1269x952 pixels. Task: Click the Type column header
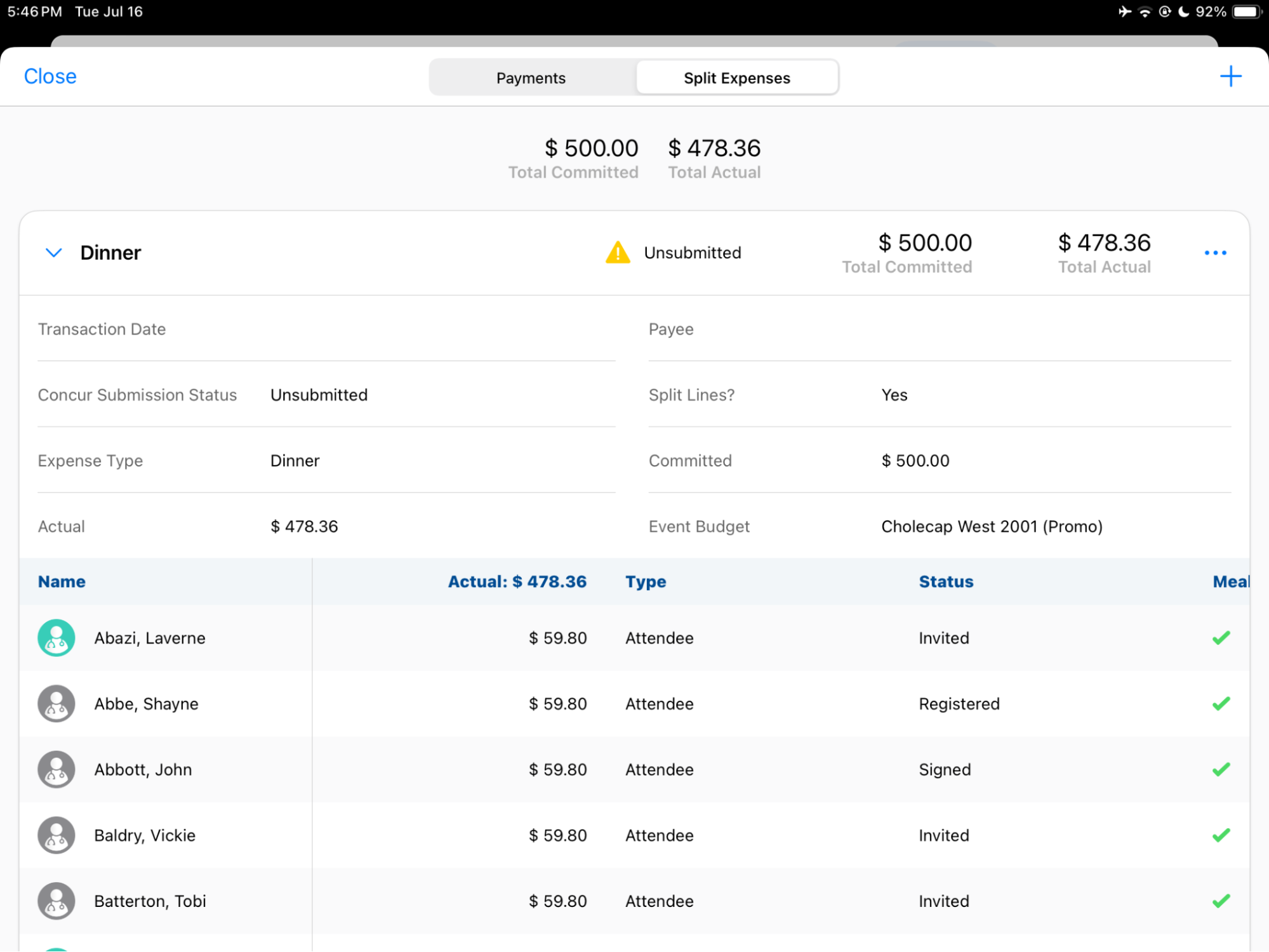click(645, 581)
